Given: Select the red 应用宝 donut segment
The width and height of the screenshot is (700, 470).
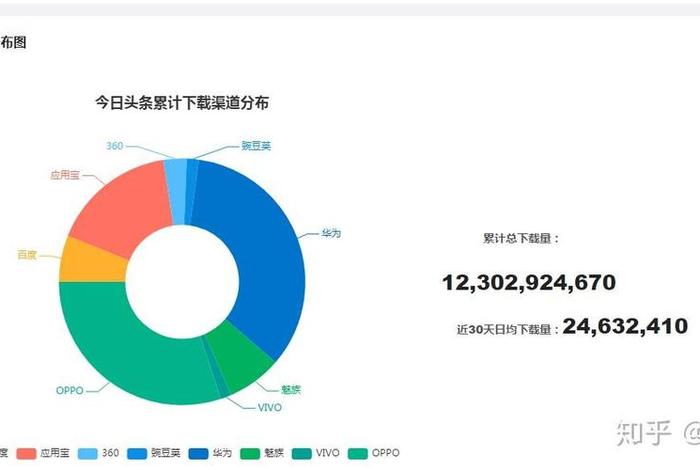Looking at the screenshot, I should (x=123, y=208).
